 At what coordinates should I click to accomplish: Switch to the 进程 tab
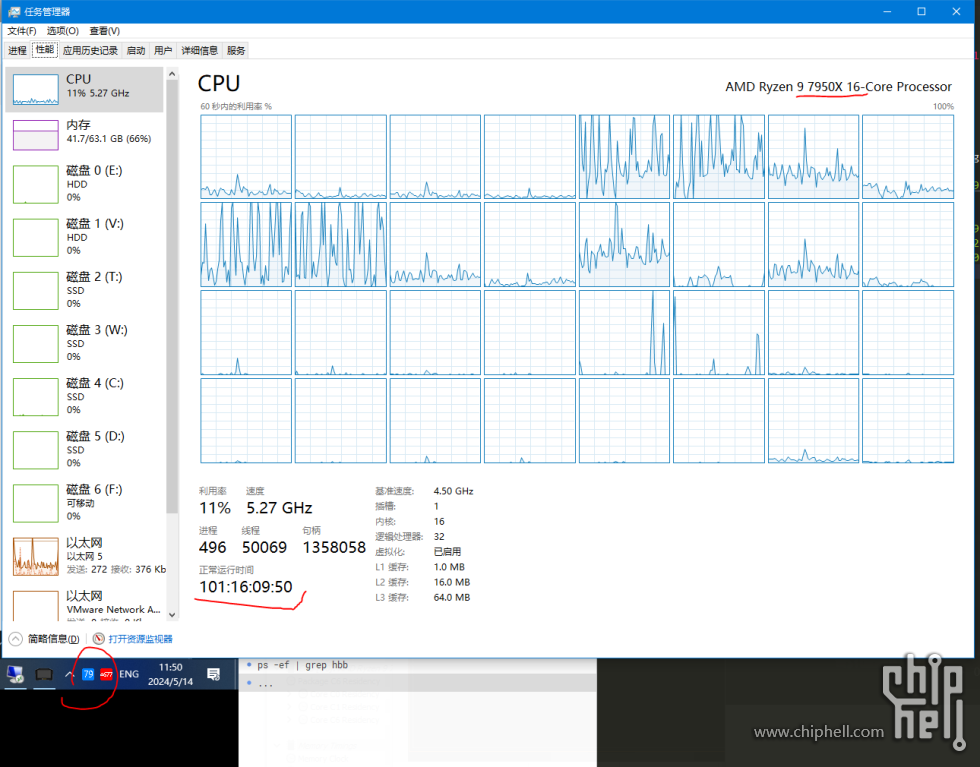click(x=18, y=51)
